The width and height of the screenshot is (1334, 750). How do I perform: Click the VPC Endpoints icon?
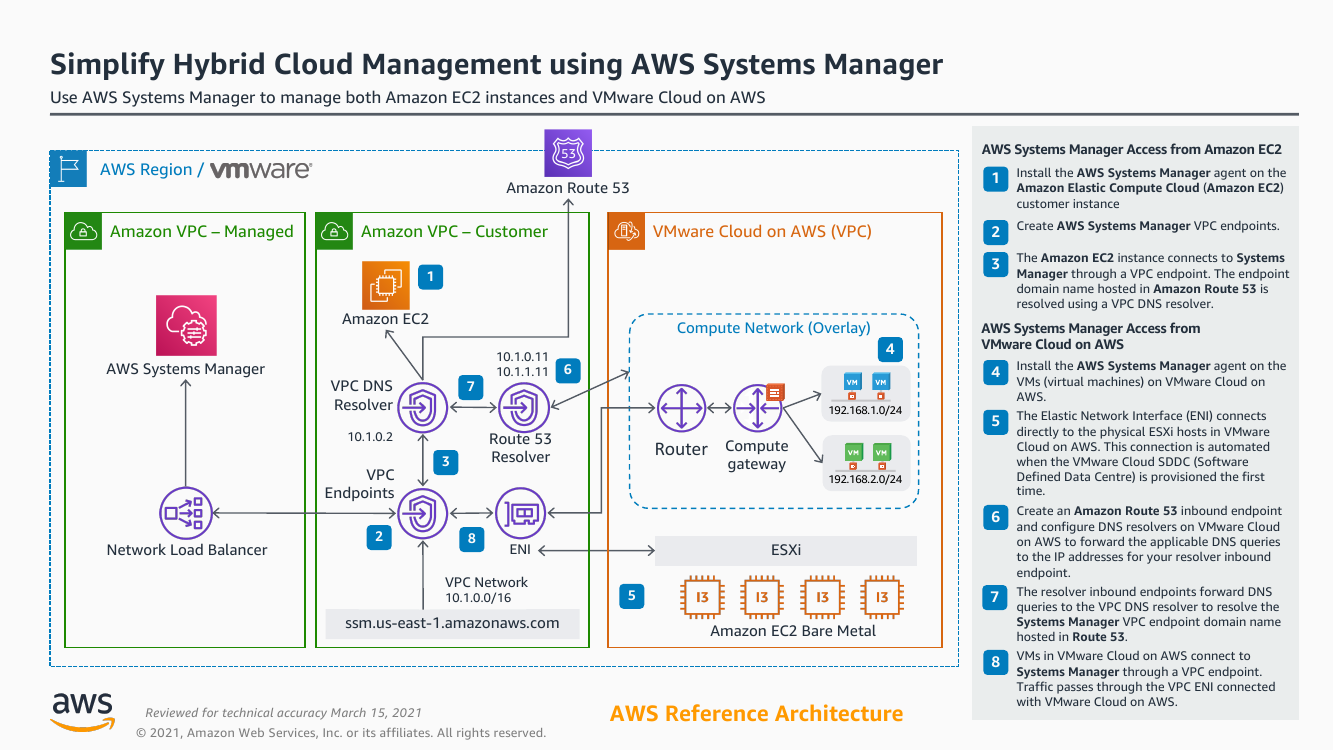[x=424, y=514]
